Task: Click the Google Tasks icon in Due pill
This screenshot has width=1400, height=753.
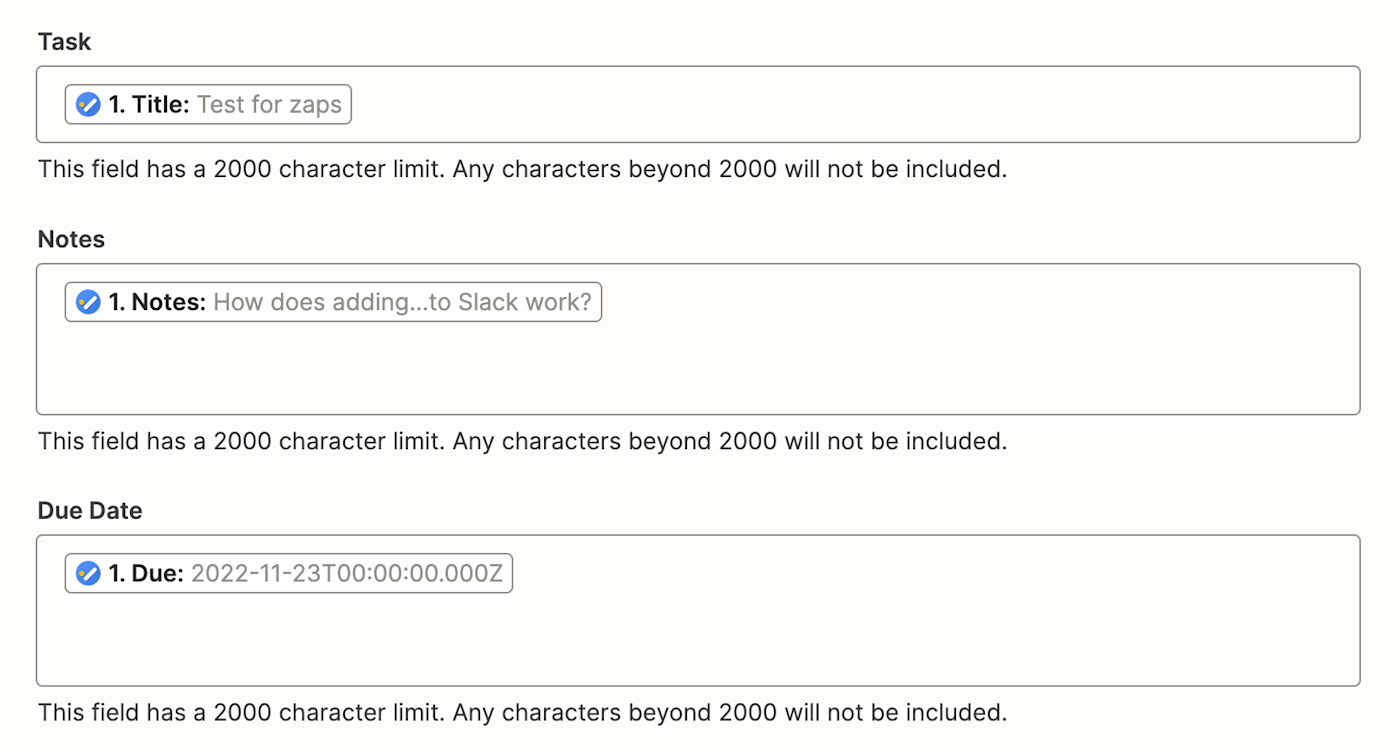Action: [x=88, y=573]
